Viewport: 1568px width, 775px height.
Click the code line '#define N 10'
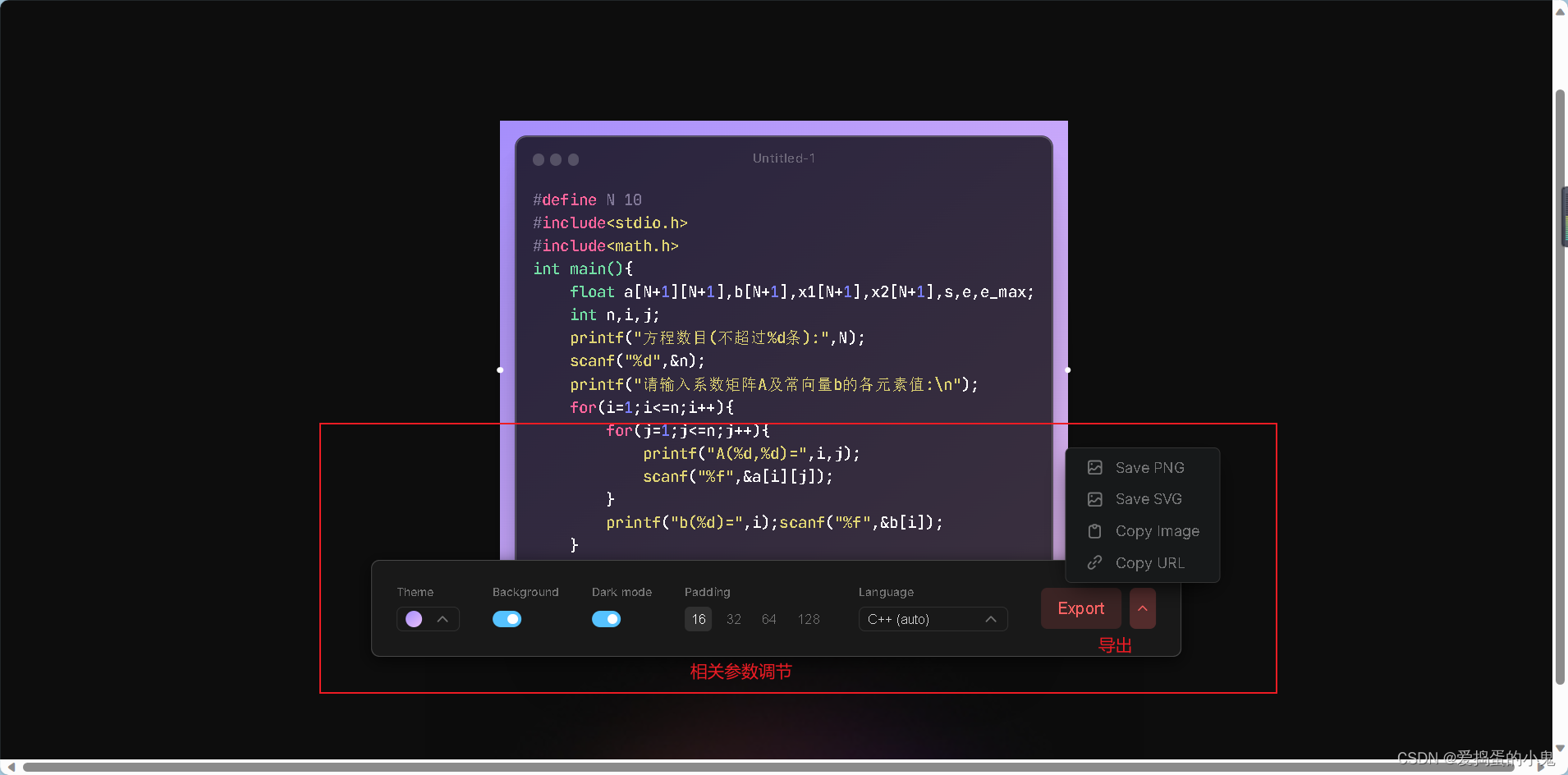588,199
